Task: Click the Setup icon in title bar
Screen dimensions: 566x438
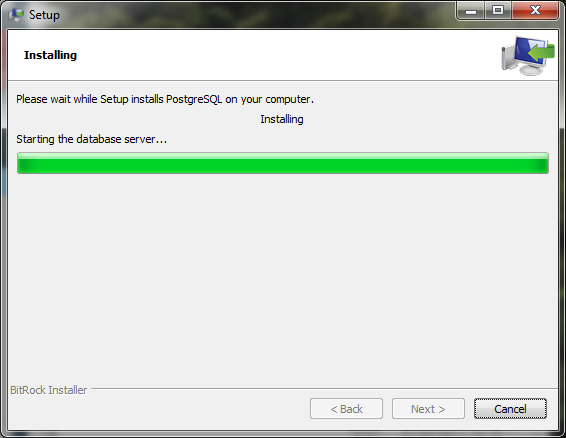Action: coord(16,15)
